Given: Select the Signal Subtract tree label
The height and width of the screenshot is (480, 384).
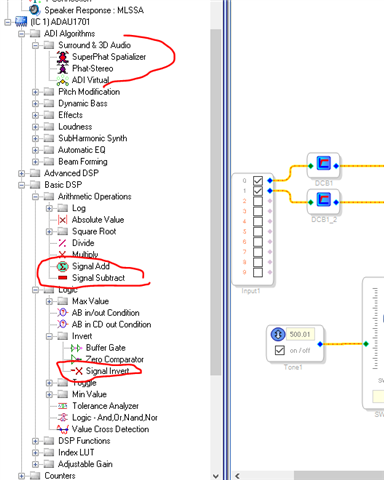Looking at the screenshot, I should tap(99, 278).
